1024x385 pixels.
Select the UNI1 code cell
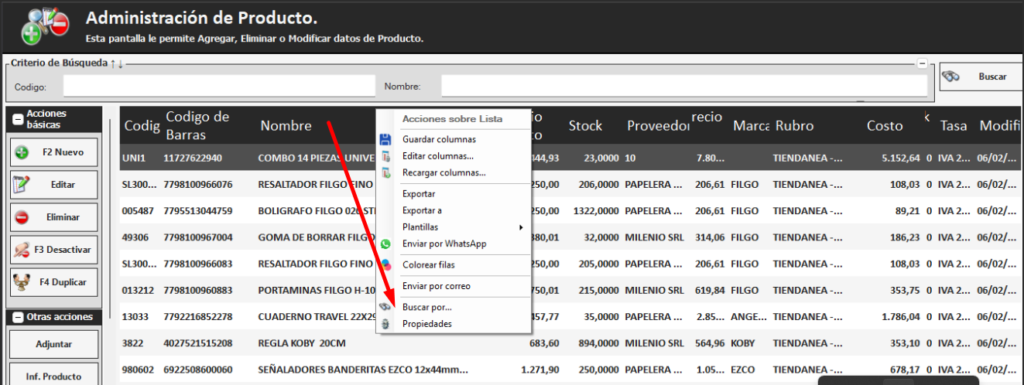133,158
